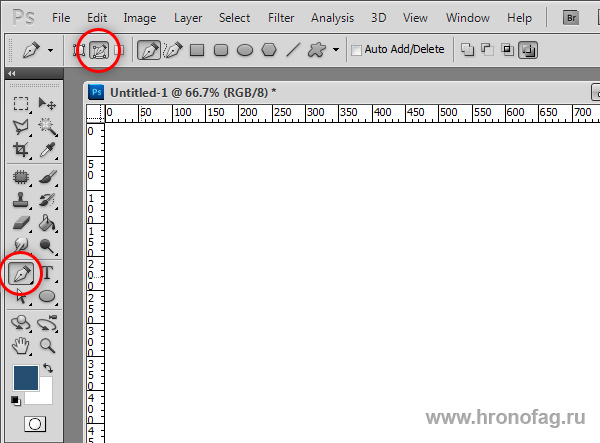
Task: Click the blue foreground color swatch
Action: coord(24,377)
